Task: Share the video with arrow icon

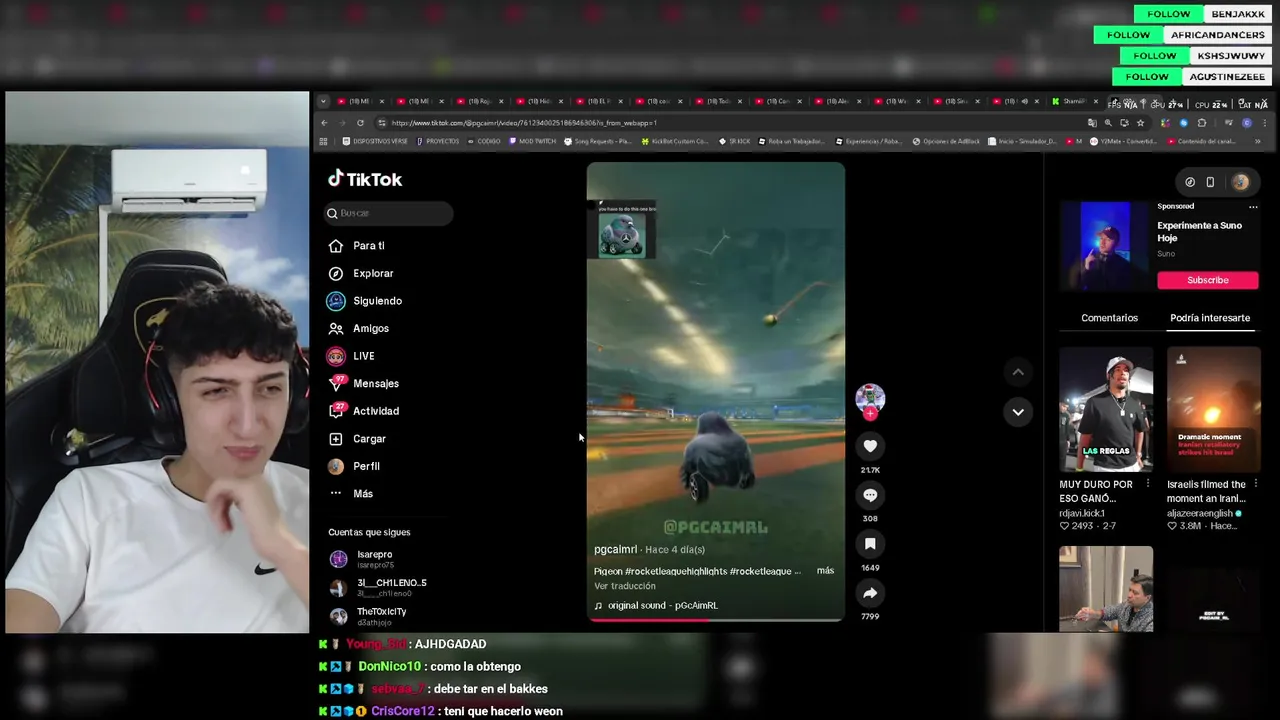Action: pos(870,593)
